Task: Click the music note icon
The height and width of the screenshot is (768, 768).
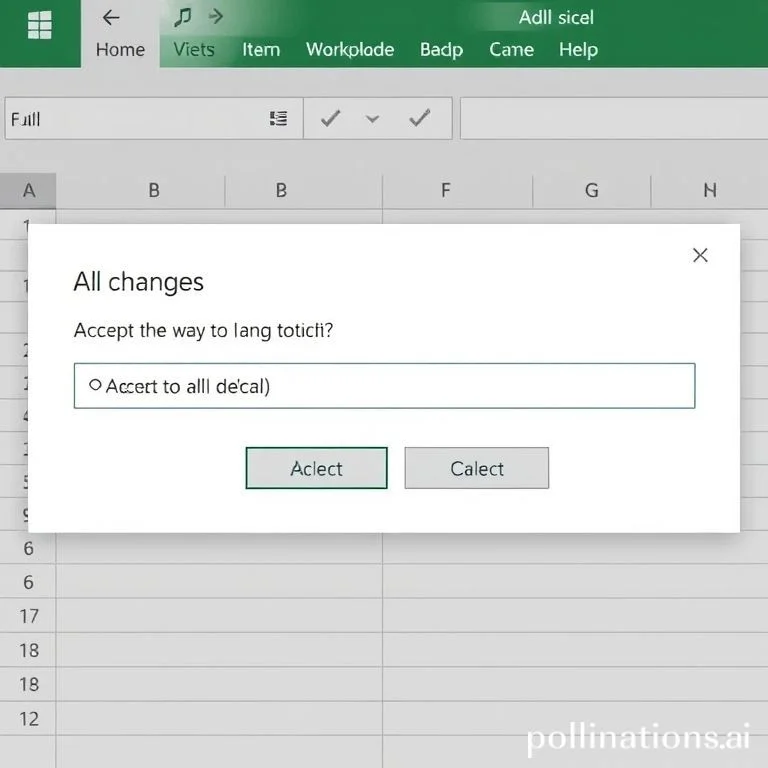Action: point(183,17)
